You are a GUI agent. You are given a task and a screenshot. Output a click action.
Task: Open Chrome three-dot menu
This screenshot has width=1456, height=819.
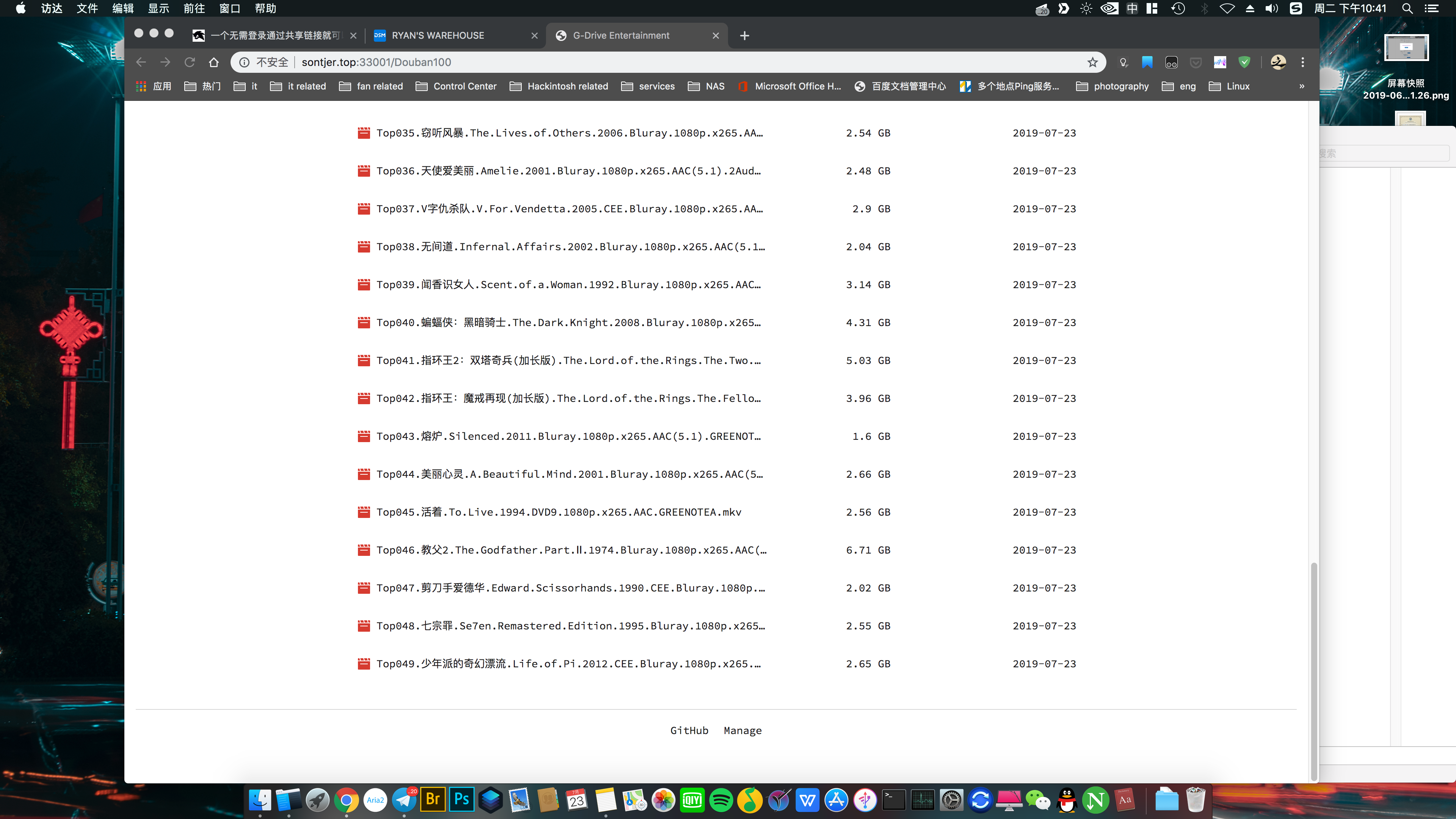coord(1303,62)
